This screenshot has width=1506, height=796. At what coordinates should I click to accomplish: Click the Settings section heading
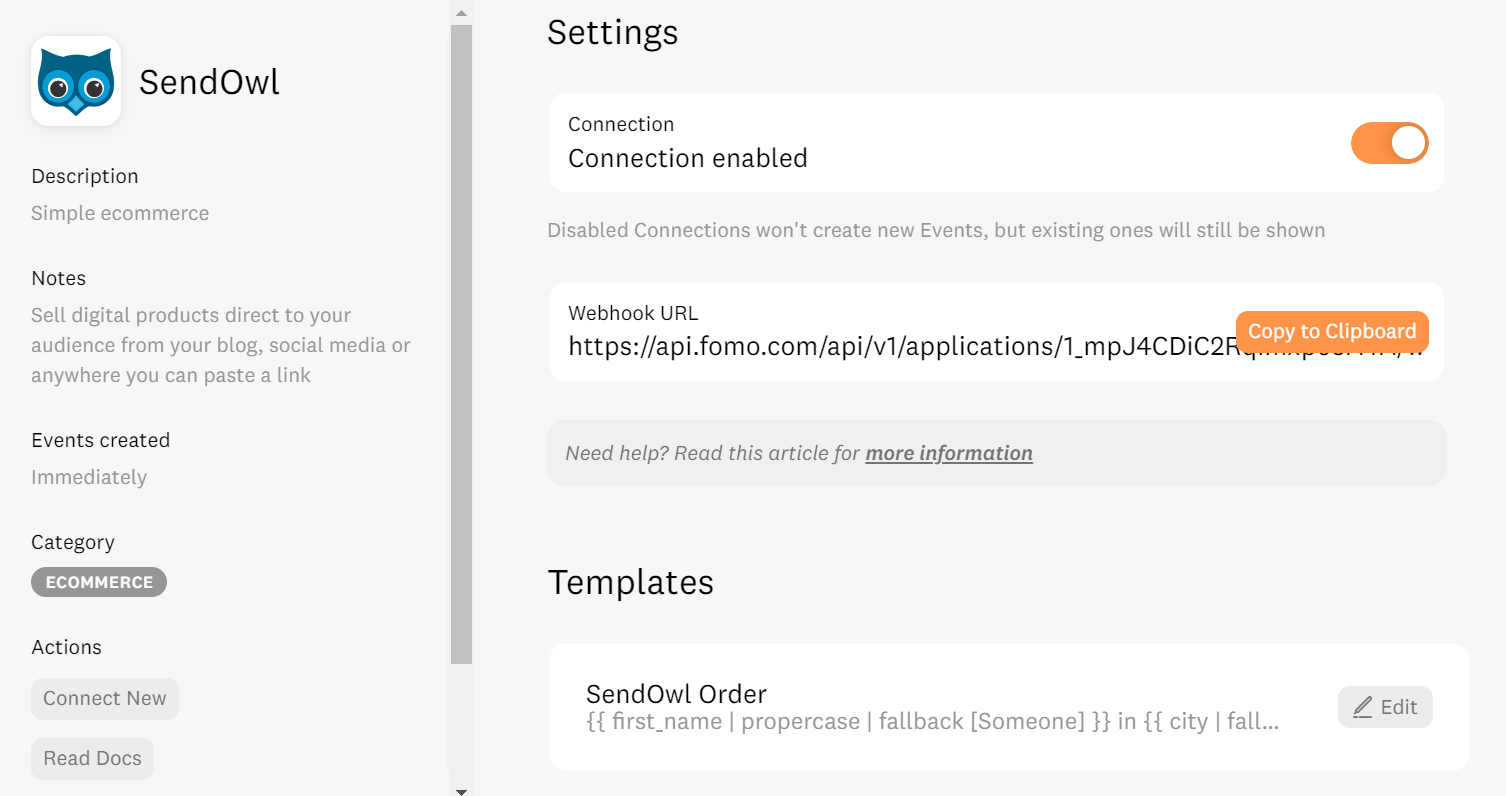(x=613, y=32)
